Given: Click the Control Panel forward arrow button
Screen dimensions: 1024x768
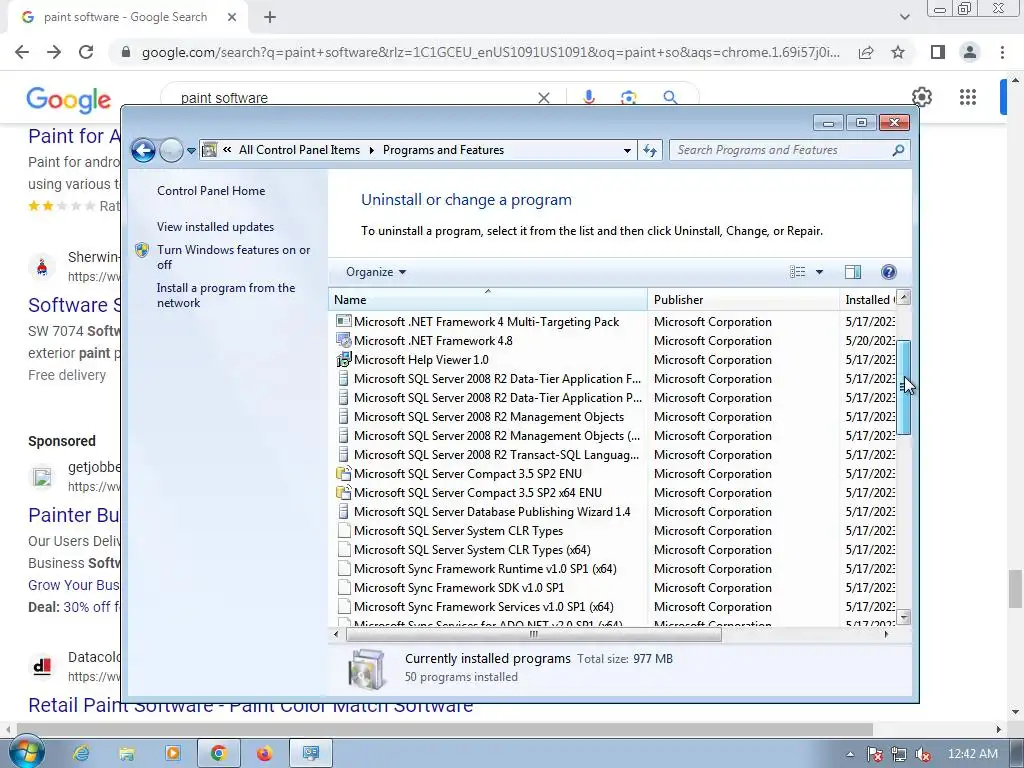Looking at the screenshot, I should tap(171, 150).
